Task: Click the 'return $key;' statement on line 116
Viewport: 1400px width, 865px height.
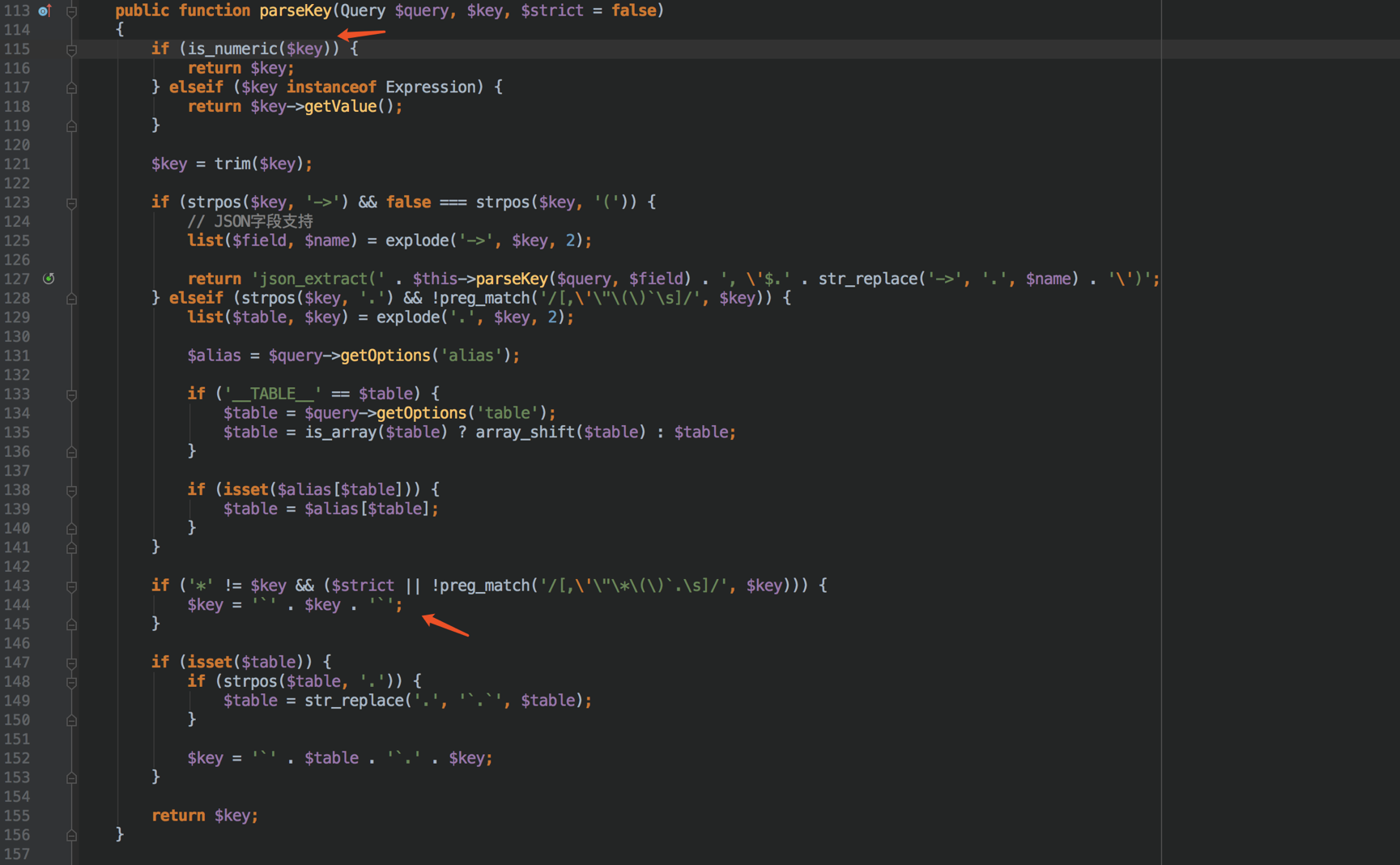Action: click(x=241, y=68)
